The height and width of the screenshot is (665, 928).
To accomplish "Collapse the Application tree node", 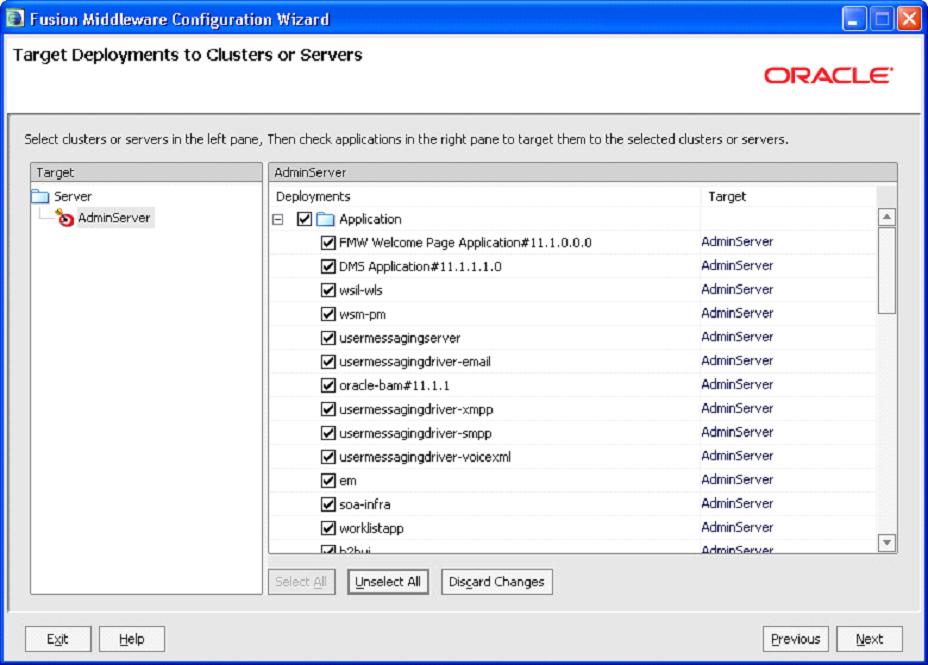I will pyautogui.click(x=278, y=219).
